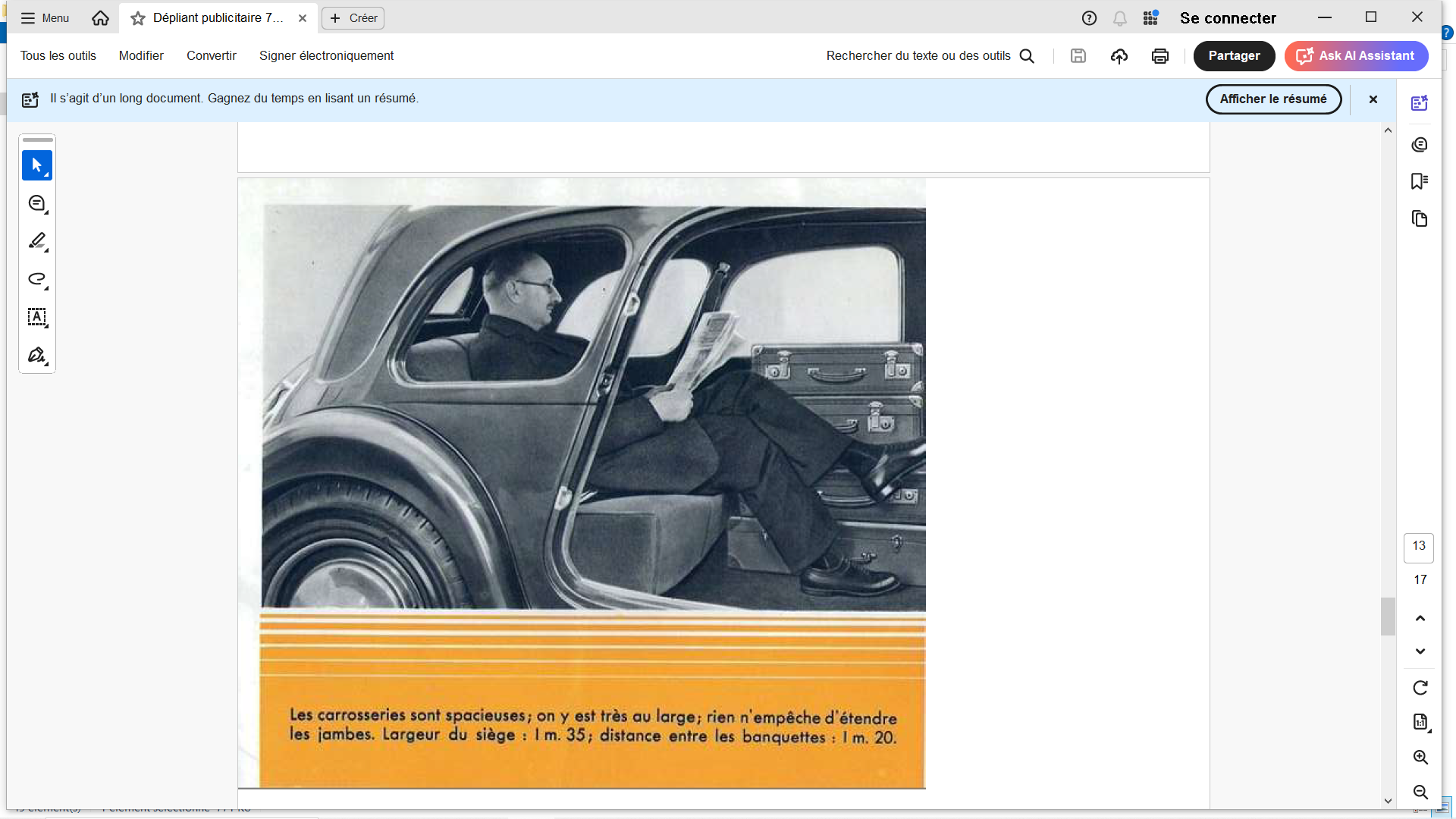Click the scrollbar down arrow
Screen dimensions: 1456x819
[x=1388, y=801]
